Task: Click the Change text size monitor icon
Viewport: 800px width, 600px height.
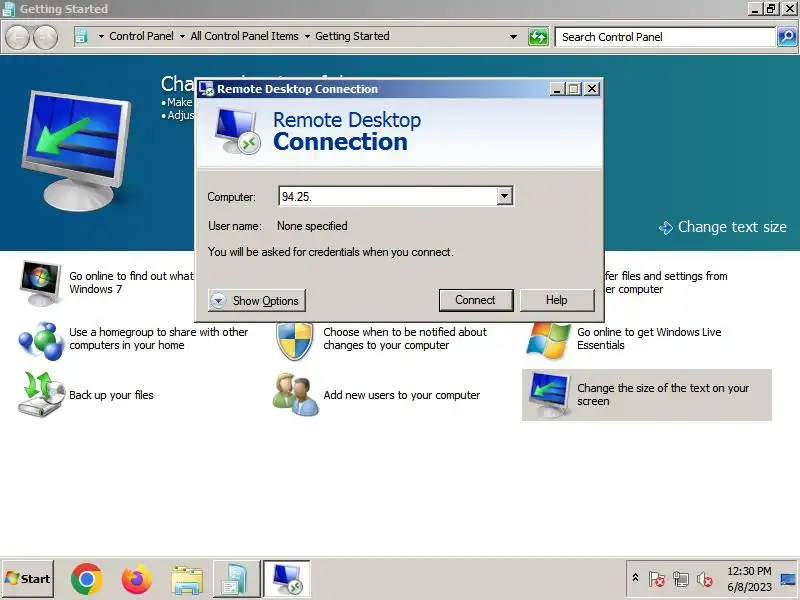Action: [x=549, y=395]
